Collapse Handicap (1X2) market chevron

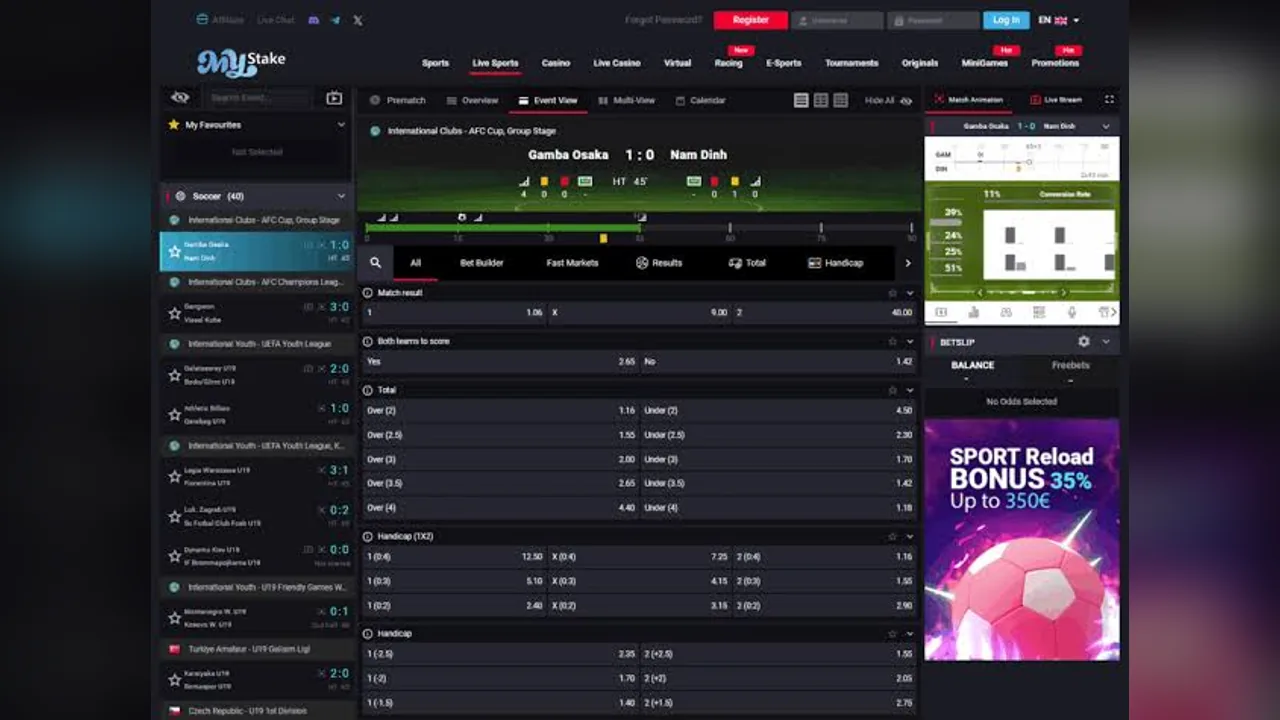(x=909, y=536)
